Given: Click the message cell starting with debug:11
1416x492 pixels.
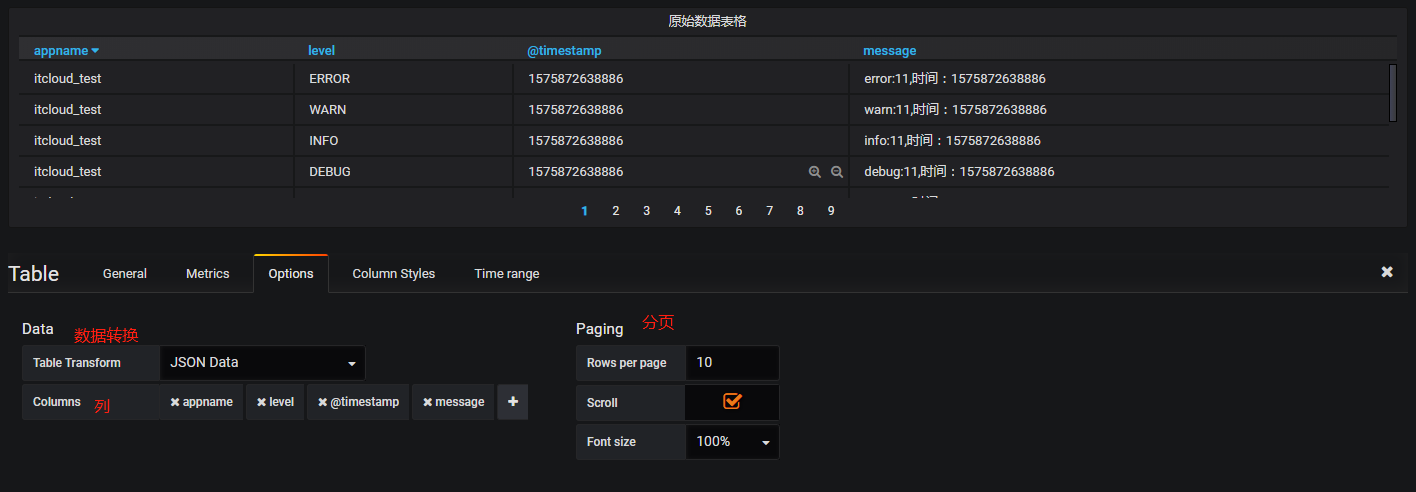Looking at the screenshot, I should [1119, 171].
